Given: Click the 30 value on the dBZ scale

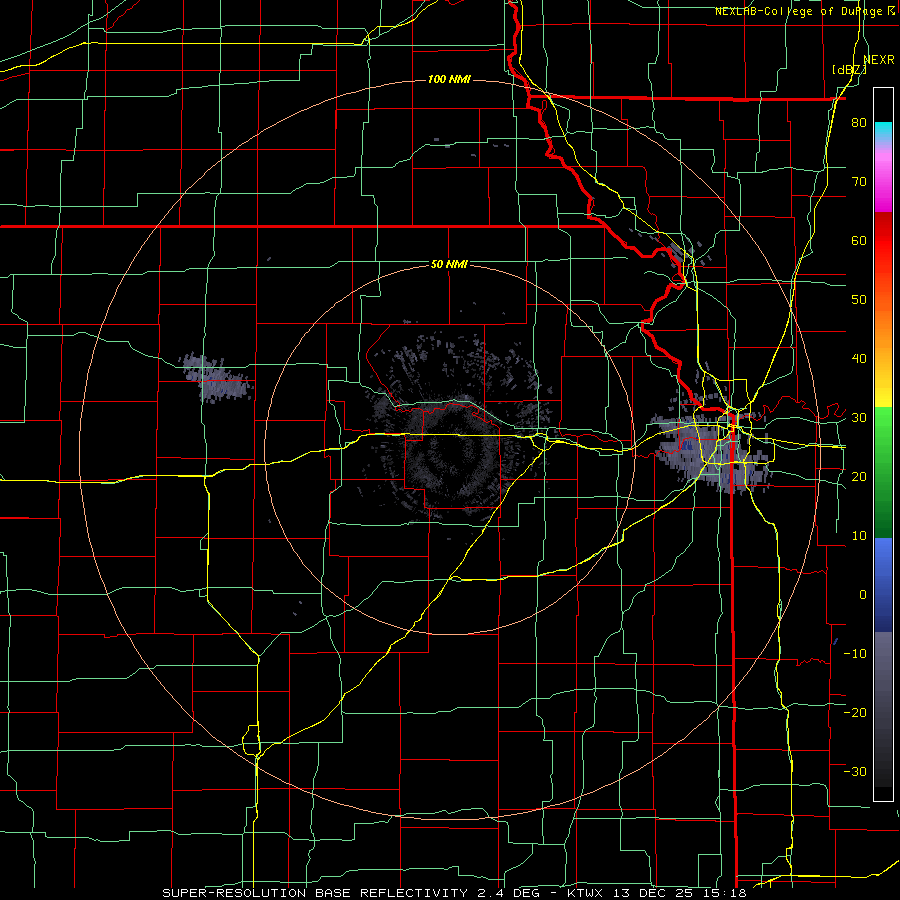Looking at the screenshot, I should 859,418.
